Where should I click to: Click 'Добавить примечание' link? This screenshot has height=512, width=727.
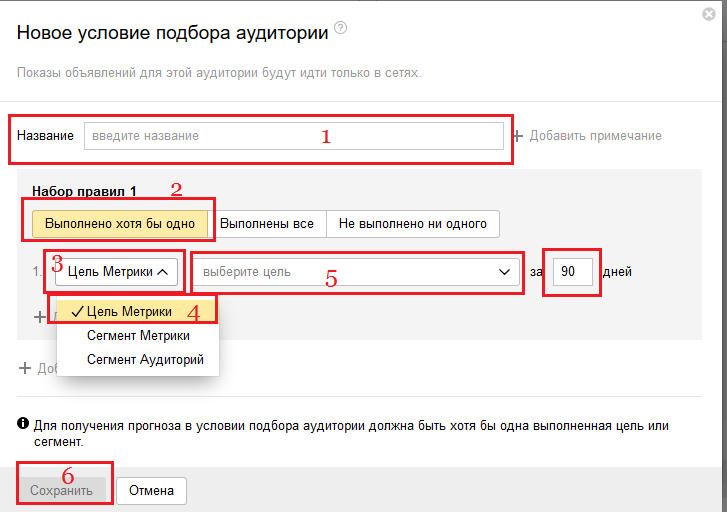click(x=587, y=136)
